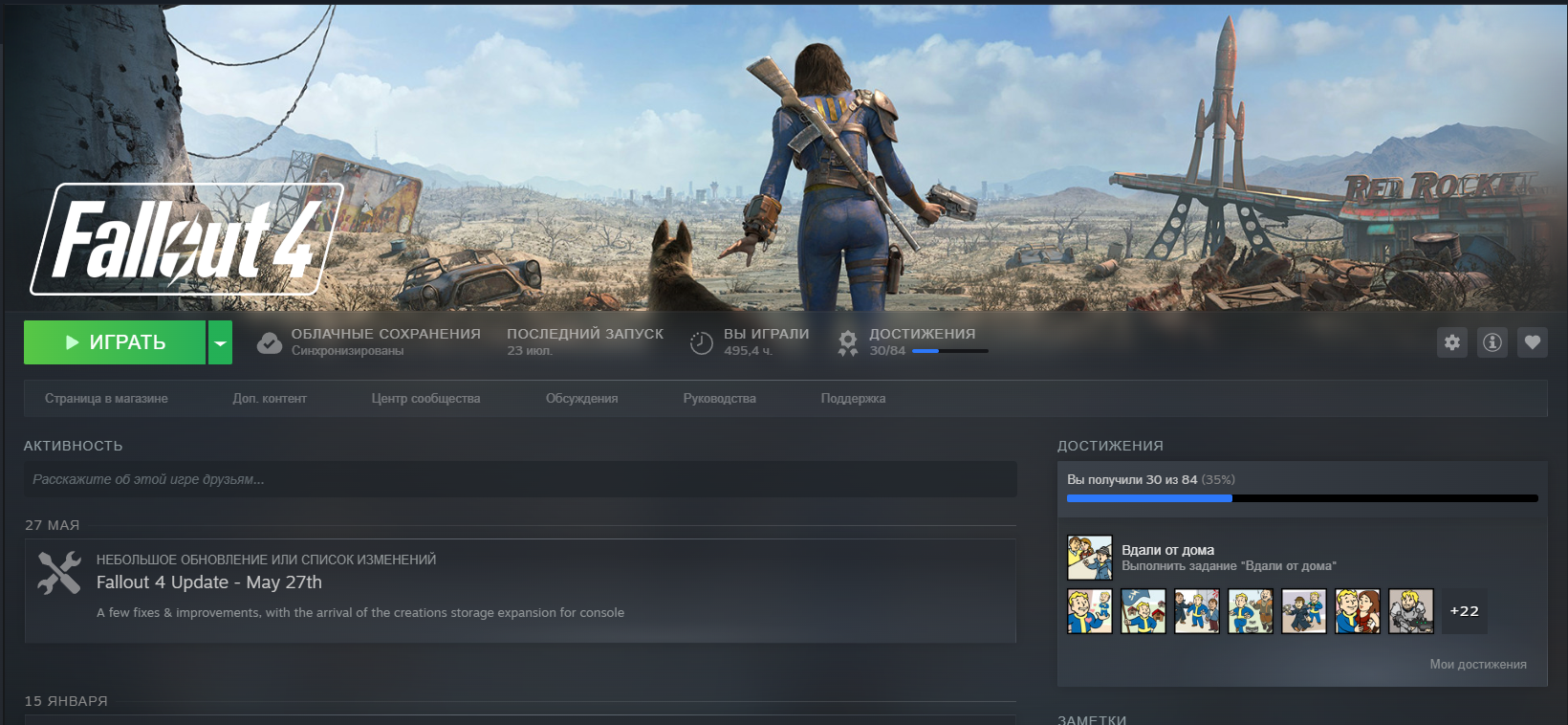The image size is (1568, 725).
Task: Click the '23 июл.' last launch date
Action: (530, 351)
